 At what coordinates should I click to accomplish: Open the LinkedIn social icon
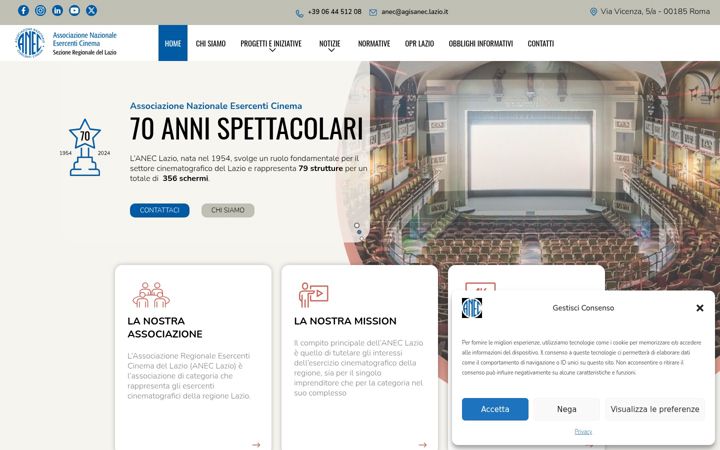coord(57,11)
